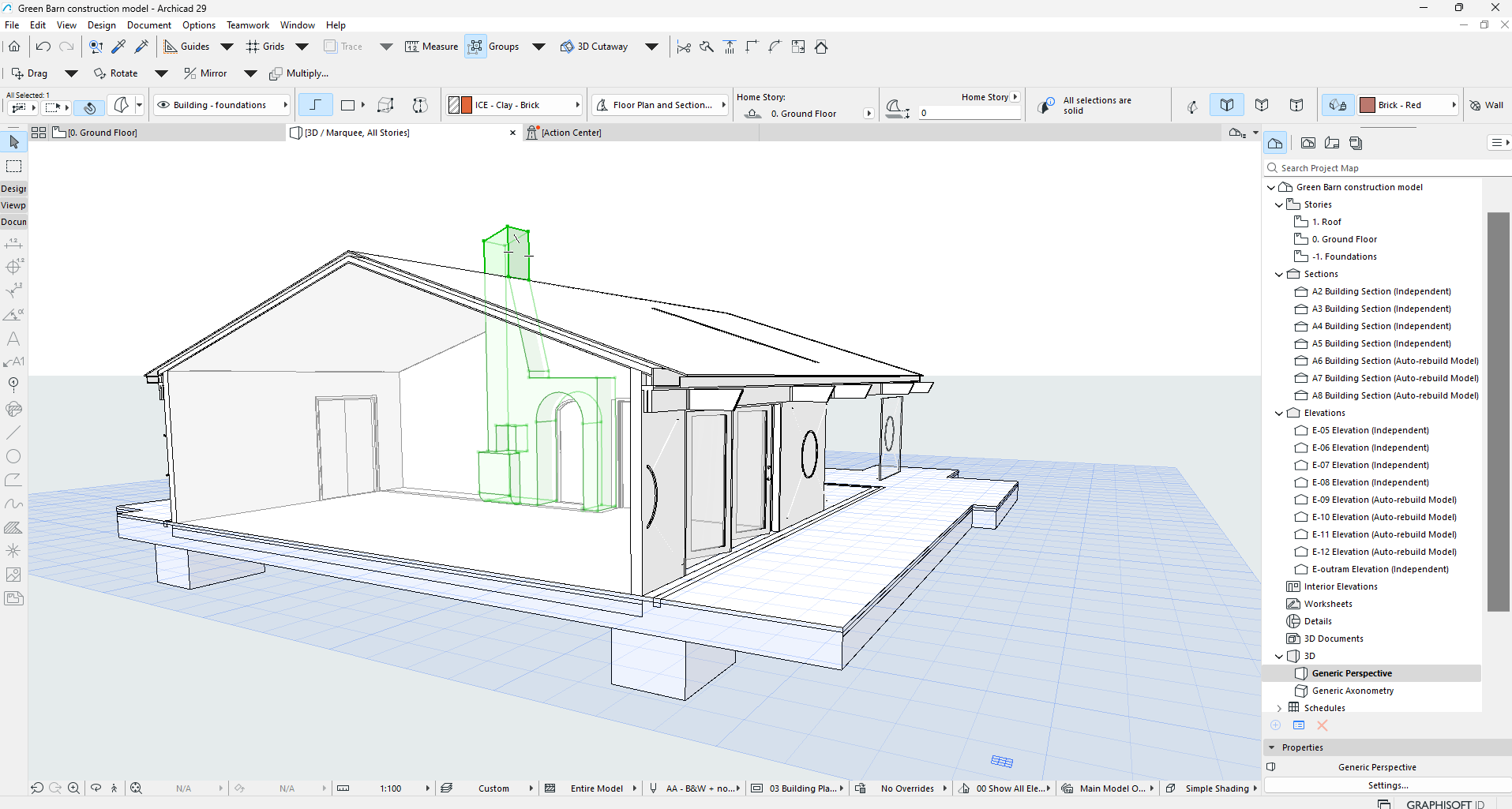Image resolution: width=1512 pixels, height=809 pixels.
Task: Click the Measure tool icon
Action: pos(411,47)
